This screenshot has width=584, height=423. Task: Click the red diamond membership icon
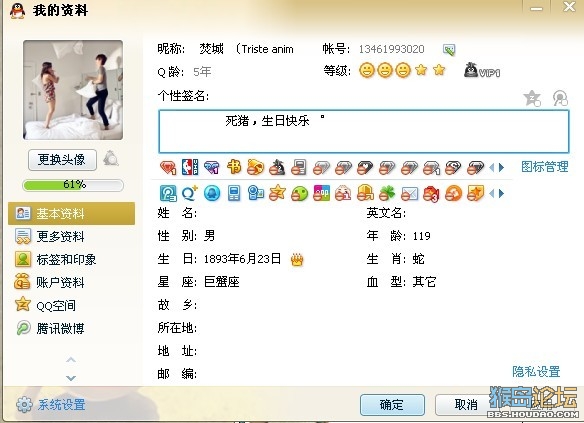[x=168, y=168]
